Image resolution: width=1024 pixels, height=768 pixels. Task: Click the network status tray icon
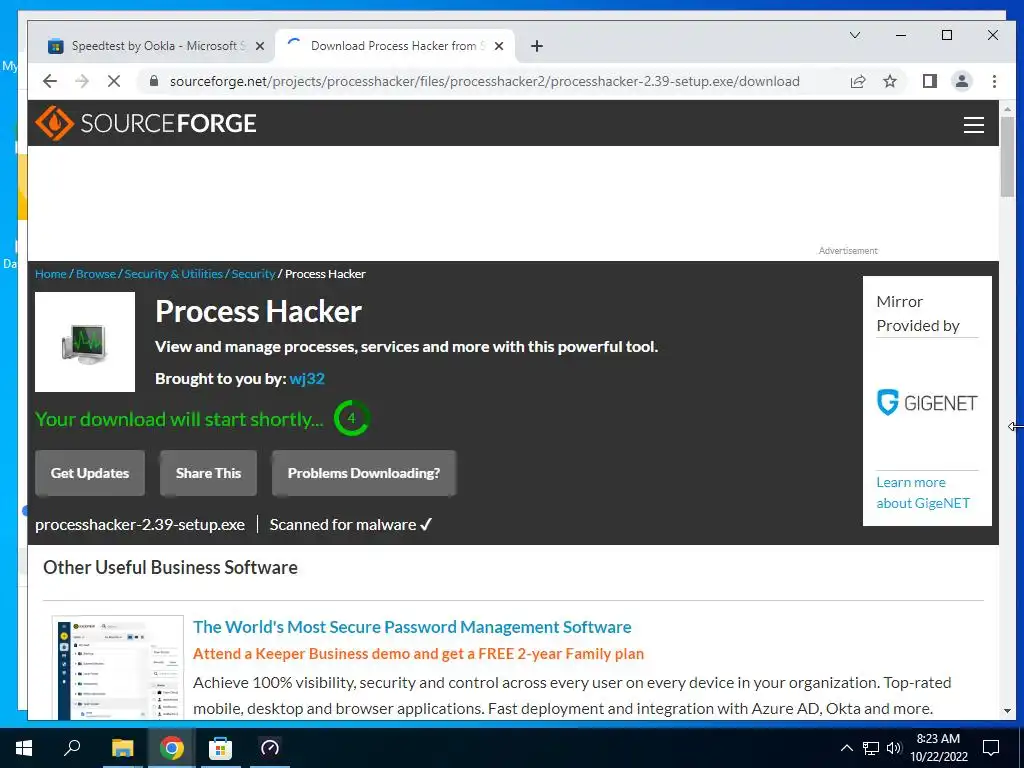(x=871, y=748)
